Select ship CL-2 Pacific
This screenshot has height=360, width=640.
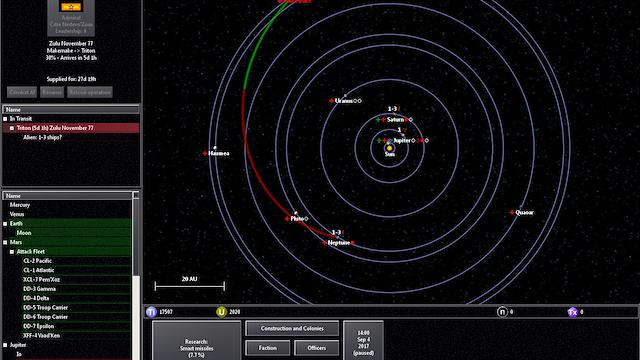click(x=38, y=261)
